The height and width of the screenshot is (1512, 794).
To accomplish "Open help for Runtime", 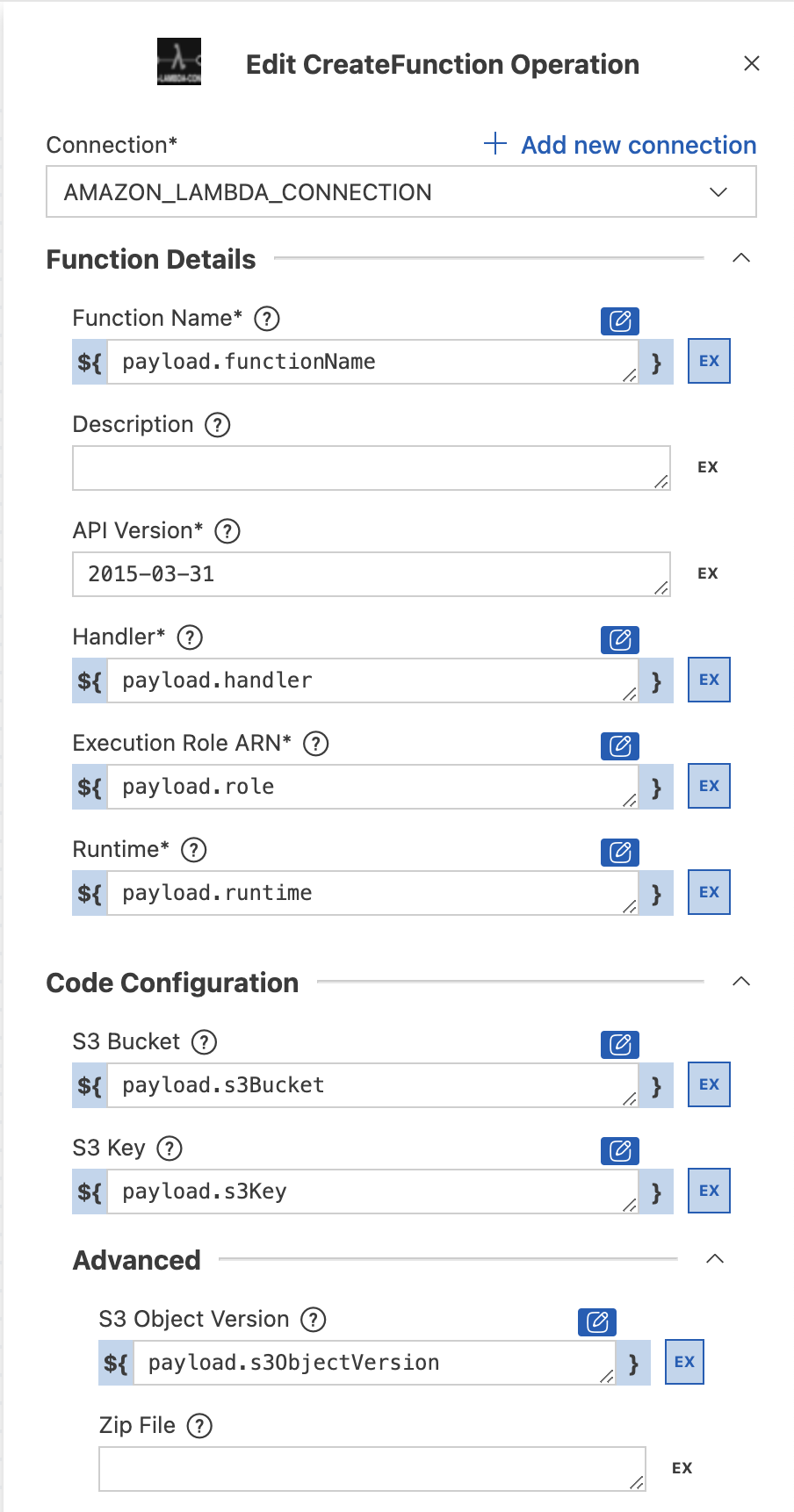I will point(193,850).
